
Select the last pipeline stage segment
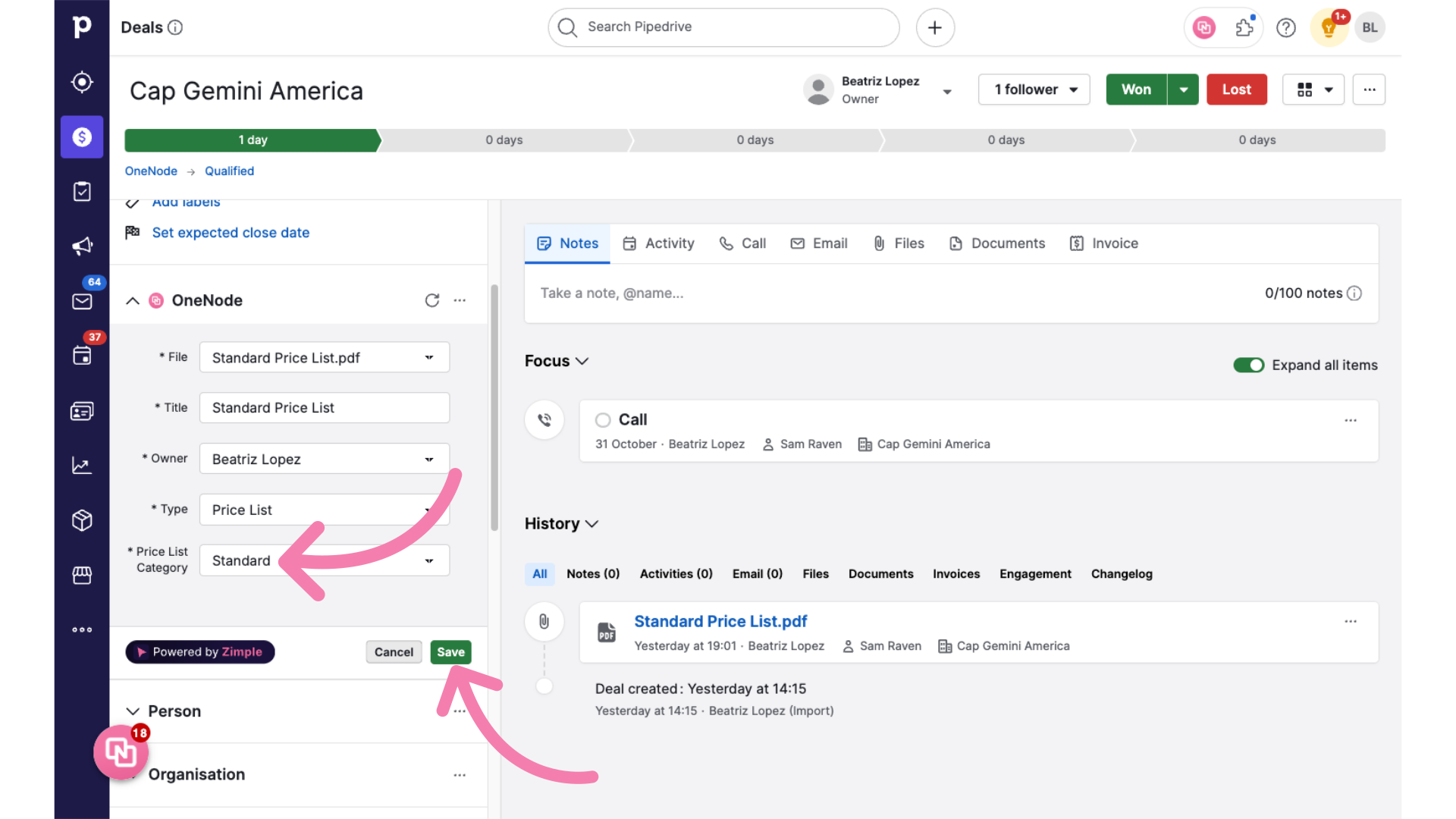1259,140
